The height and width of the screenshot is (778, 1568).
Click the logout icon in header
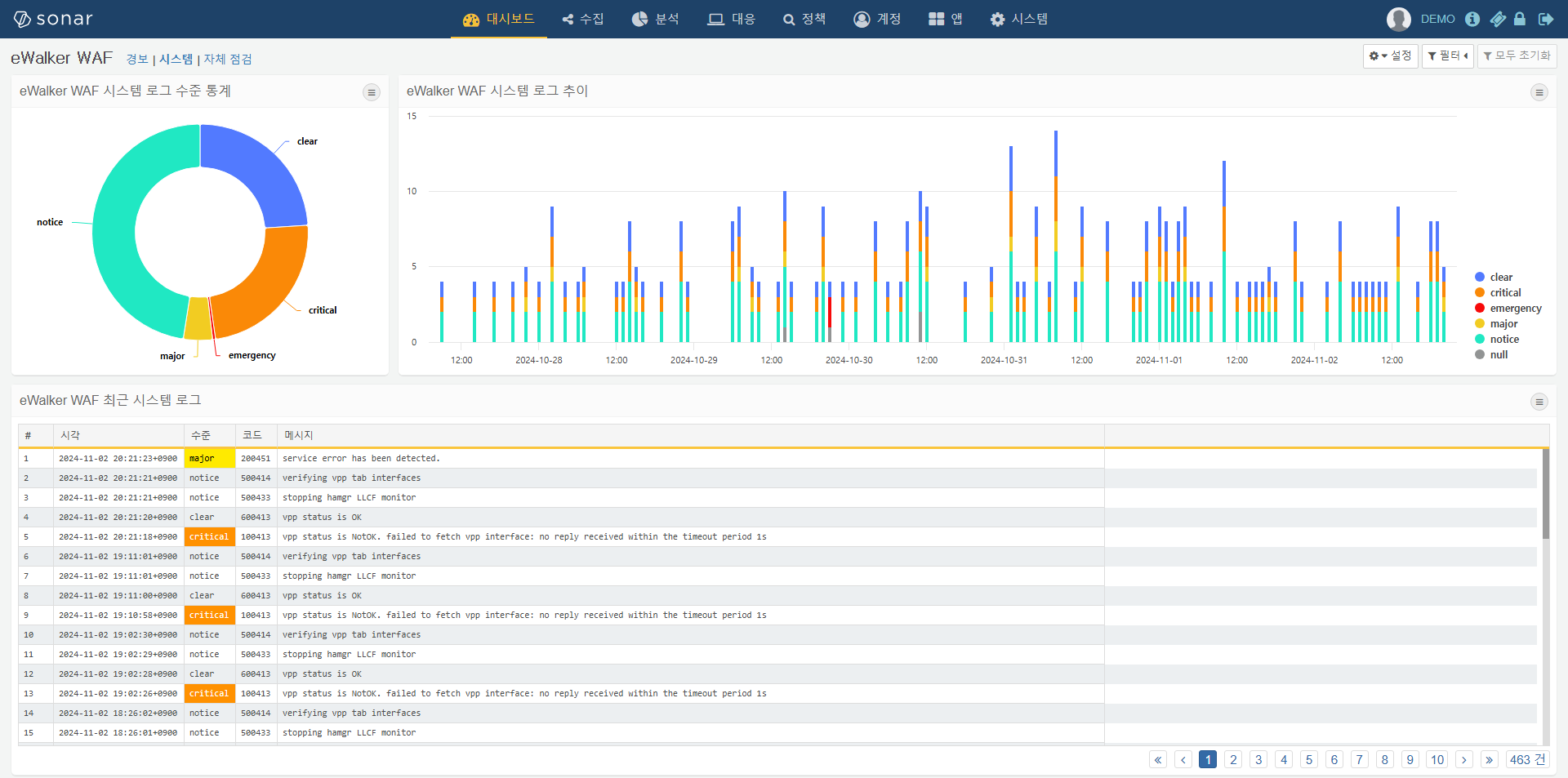click(1545, 19)
